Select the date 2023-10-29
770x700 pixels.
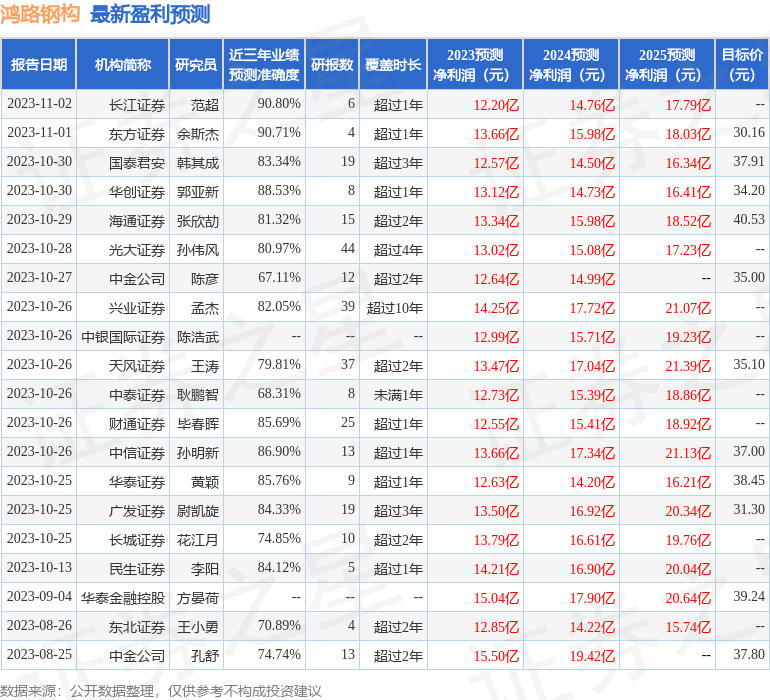(x=39, y=220)
